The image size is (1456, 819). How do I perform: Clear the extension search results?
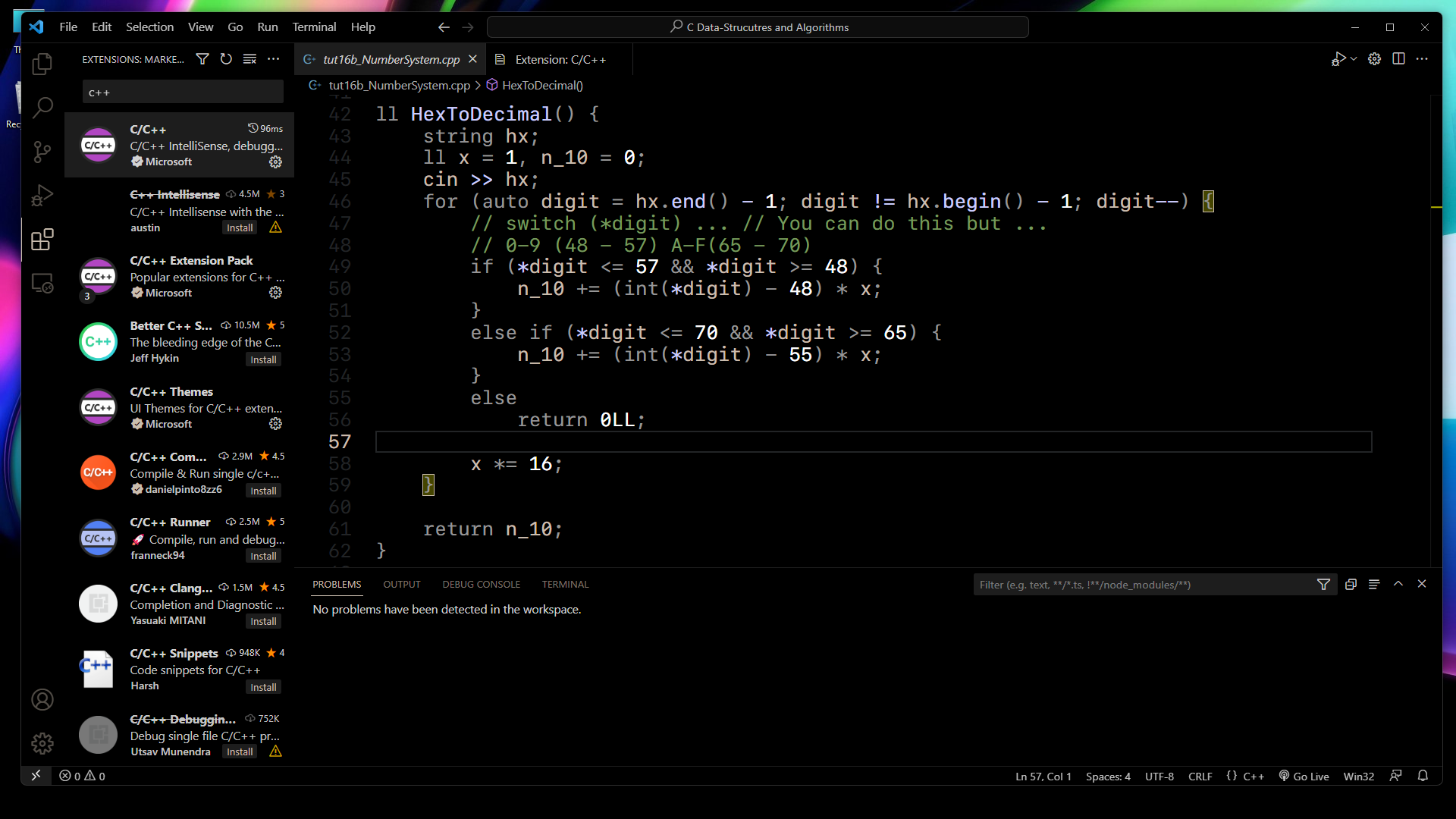tap(250, 58)
